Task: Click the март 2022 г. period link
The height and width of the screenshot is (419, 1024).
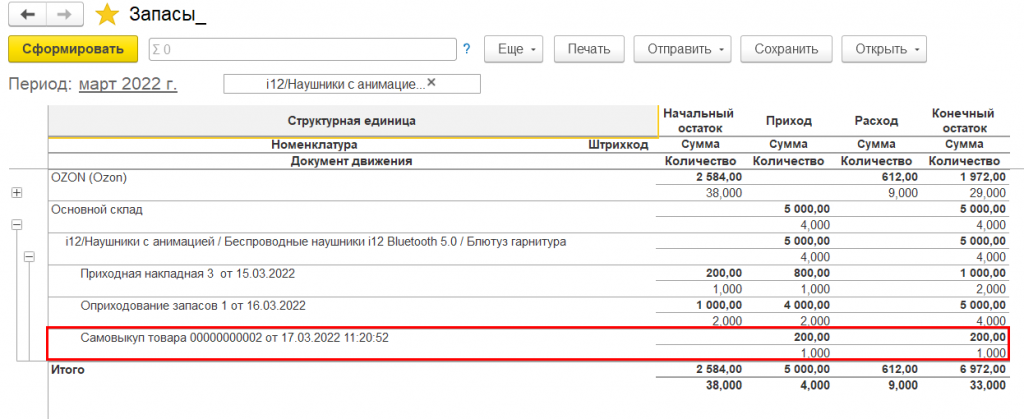Action: pyautogui.click(x=128, y=84)
